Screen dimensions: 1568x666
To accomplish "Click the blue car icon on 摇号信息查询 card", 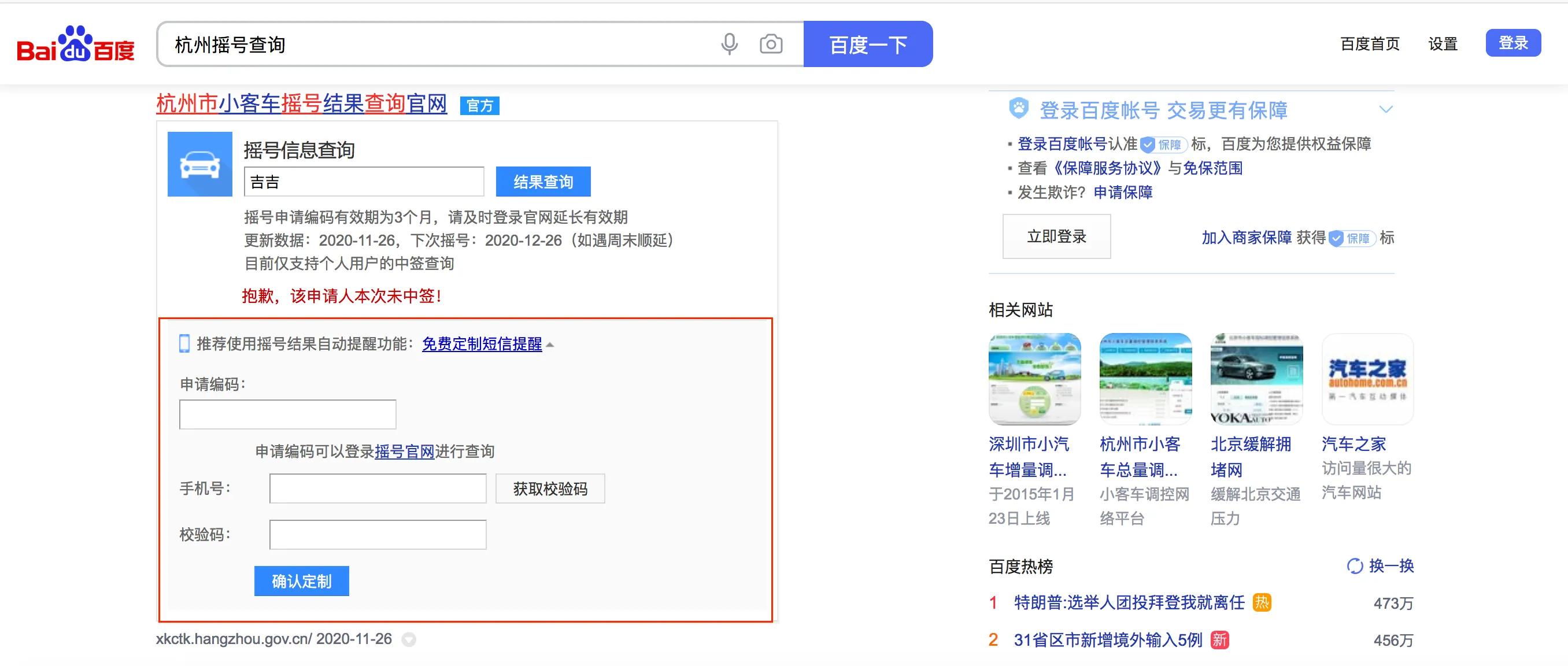I will pyautogui.click(x=199, y=164).
